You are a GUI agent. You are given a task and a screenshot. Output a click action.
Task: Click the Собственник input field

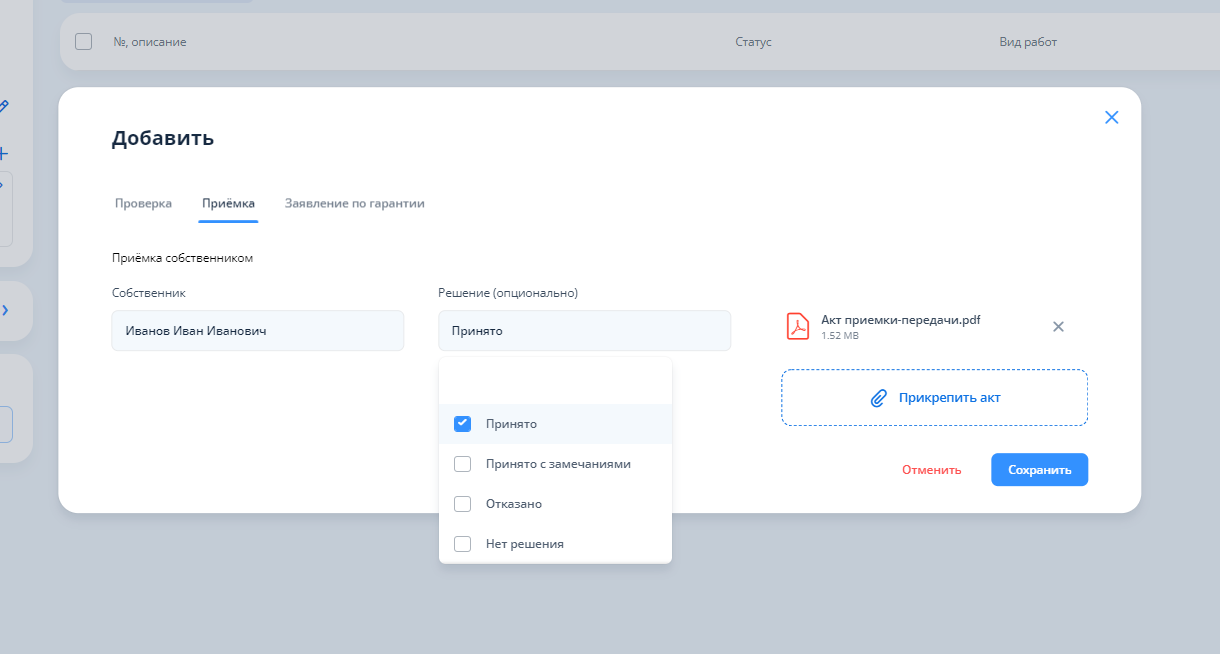257,330
